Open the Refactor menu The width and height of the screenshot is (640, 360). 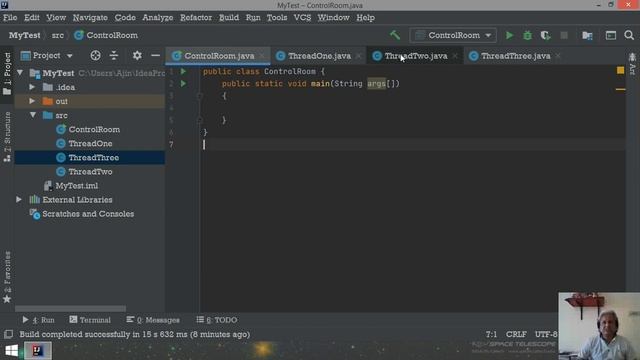click(196, 18)
